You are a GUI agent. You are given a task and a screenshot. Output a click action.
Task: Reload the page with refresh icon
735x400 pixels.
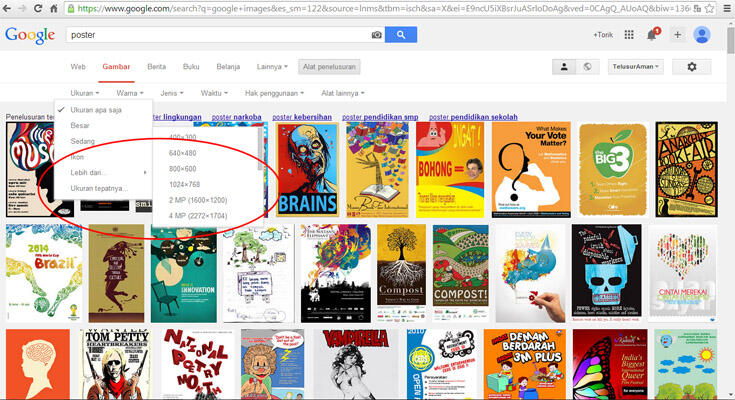[x=38, y=8]
